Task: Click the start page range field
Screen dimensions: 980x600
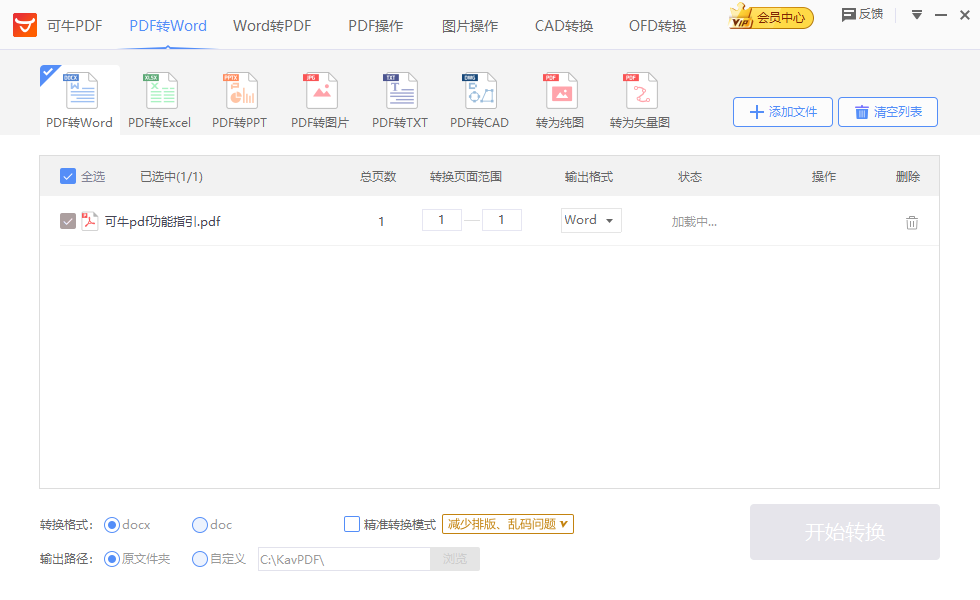Action: click(442, 220)
